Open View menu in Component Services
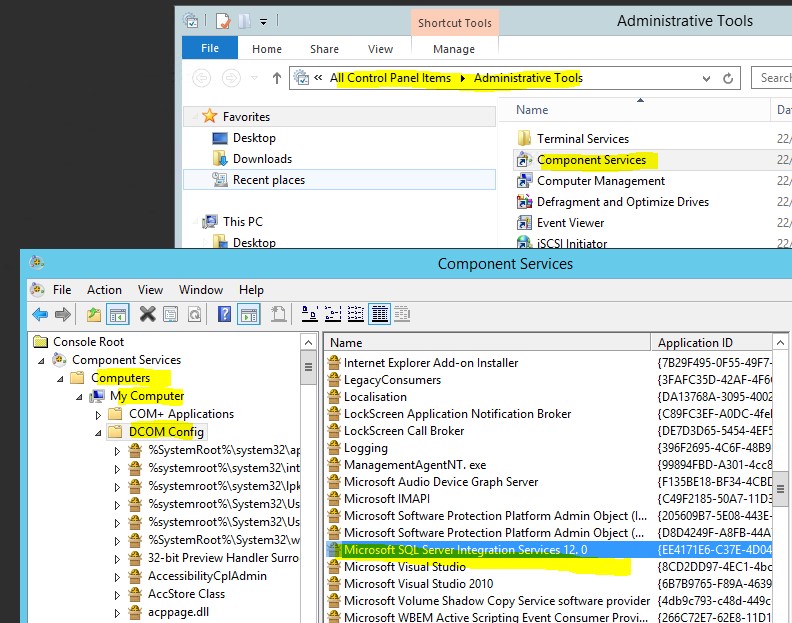 coord(150,290)
